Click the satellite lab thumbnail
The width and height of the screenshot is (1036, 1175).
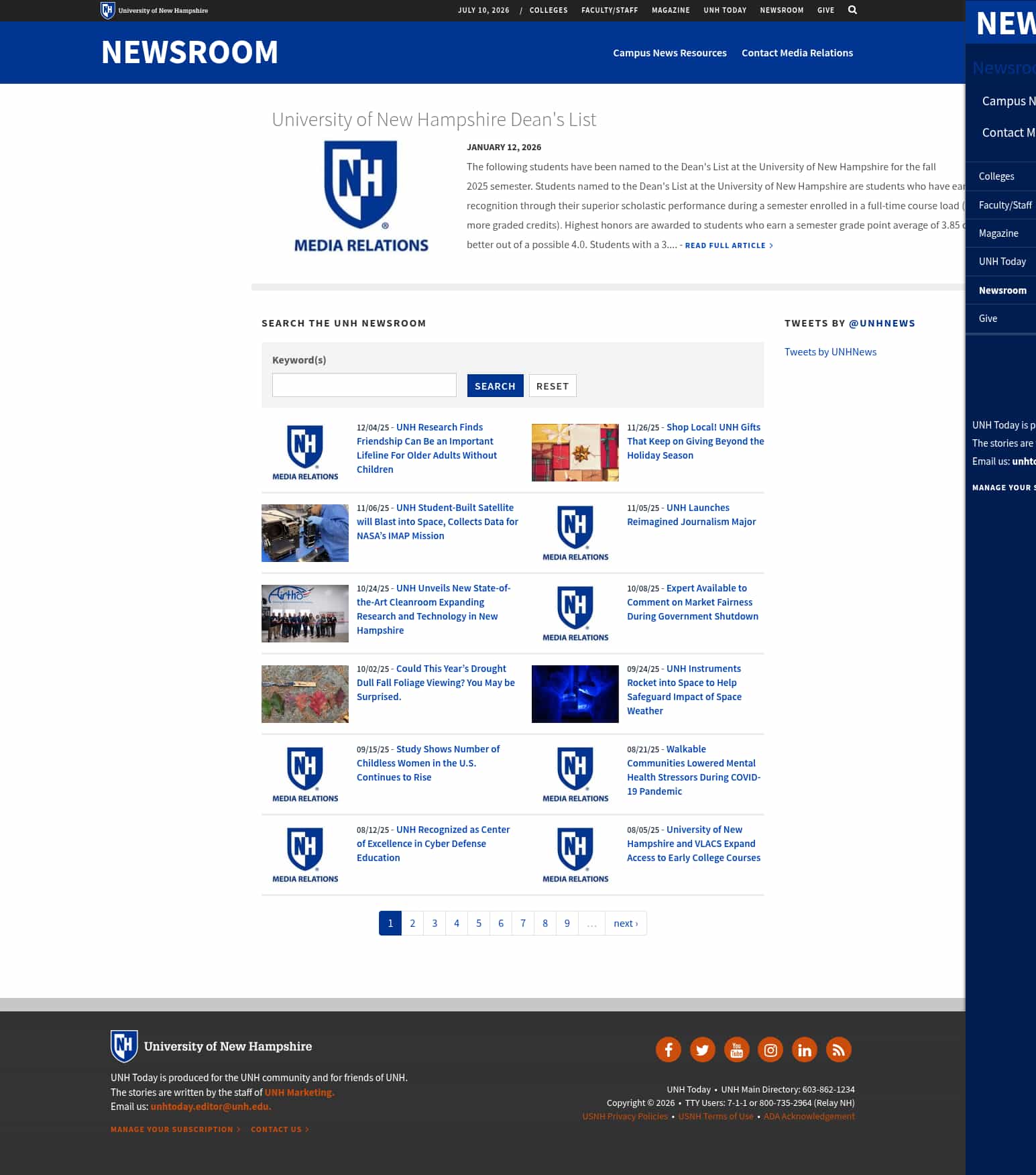click(x=305, y=533)
